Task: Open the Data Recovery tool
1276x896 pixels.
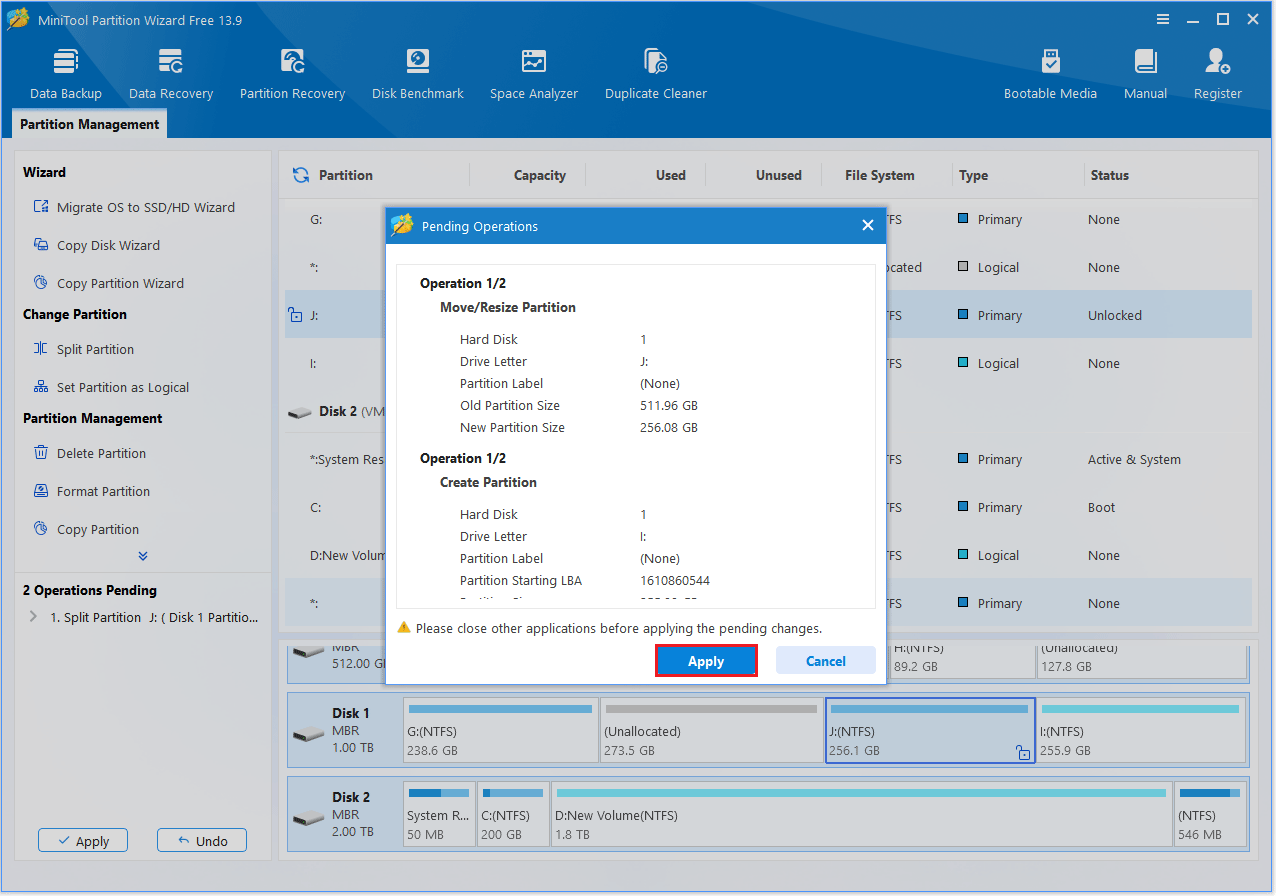Action: pos(171,73)
